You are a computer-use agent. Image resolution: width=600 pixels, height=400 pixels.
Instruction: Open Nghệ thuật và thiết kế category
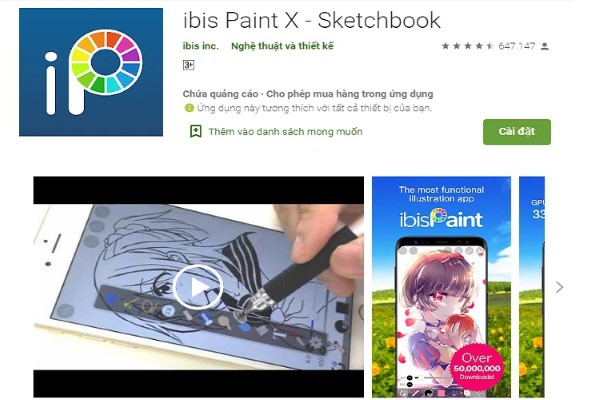click(282, 46)
